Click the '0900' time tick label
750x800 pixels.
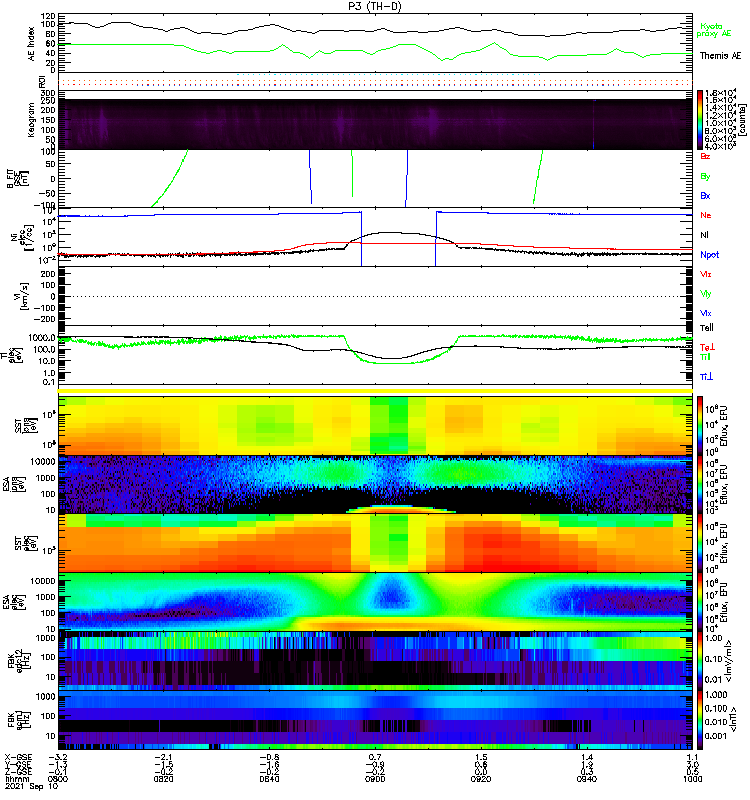(375, 779)
